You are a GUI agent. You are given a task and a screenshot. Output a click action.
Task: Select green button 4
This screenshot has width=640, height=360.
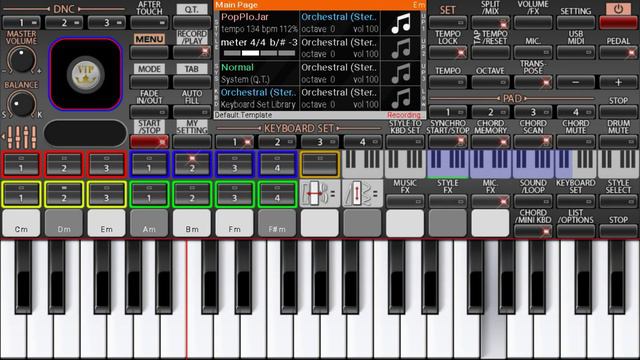pos(277,194)
